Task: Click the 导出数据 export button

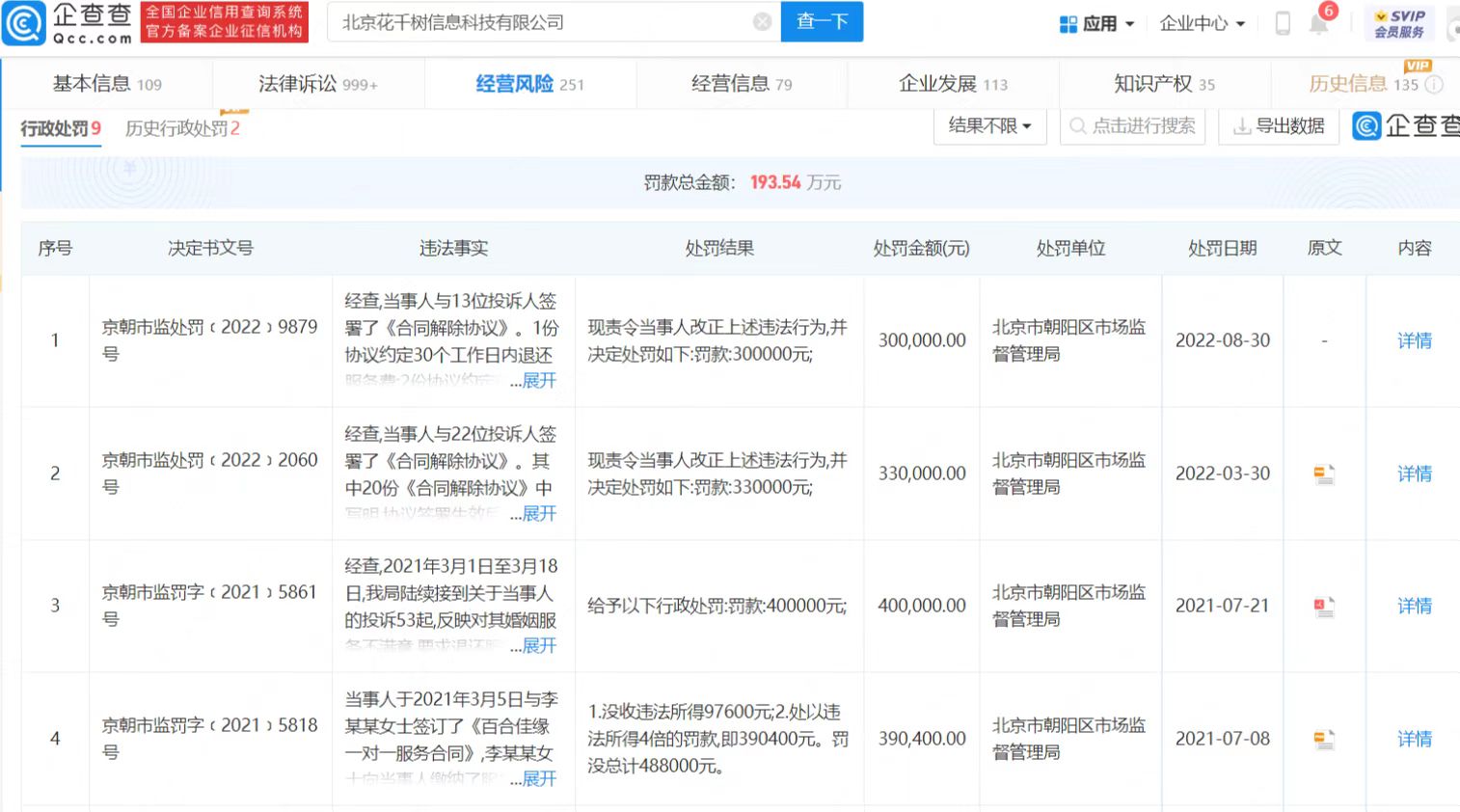Action: 1279,126
